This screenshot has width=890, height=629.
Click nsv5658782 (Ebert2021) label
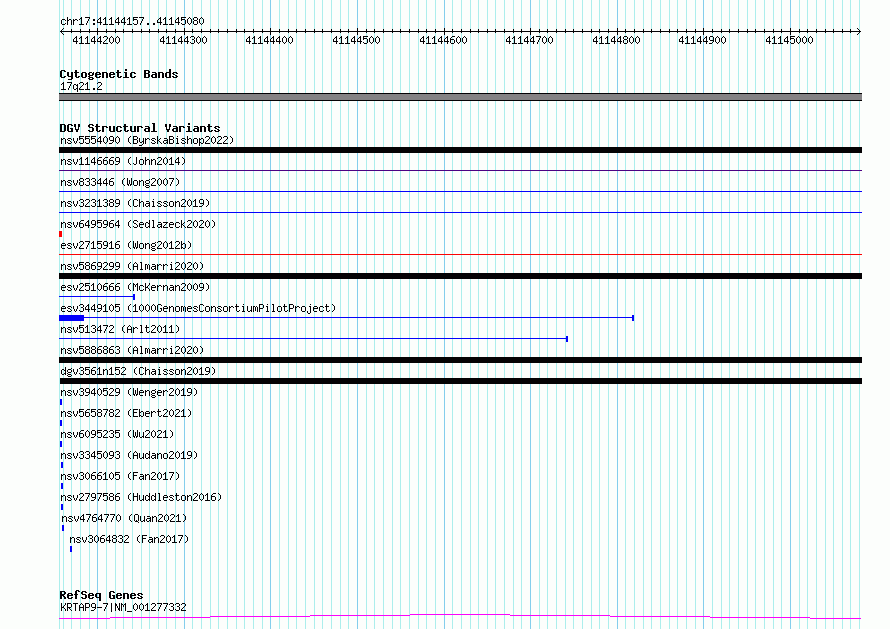click(x=126, y=413)
